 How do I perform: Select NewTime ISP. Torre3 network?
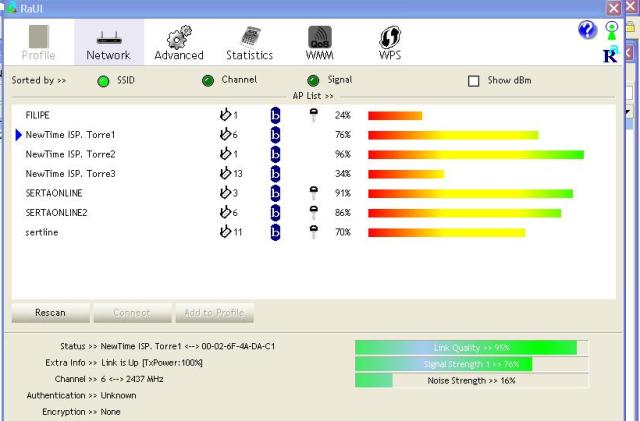[313, 174]
